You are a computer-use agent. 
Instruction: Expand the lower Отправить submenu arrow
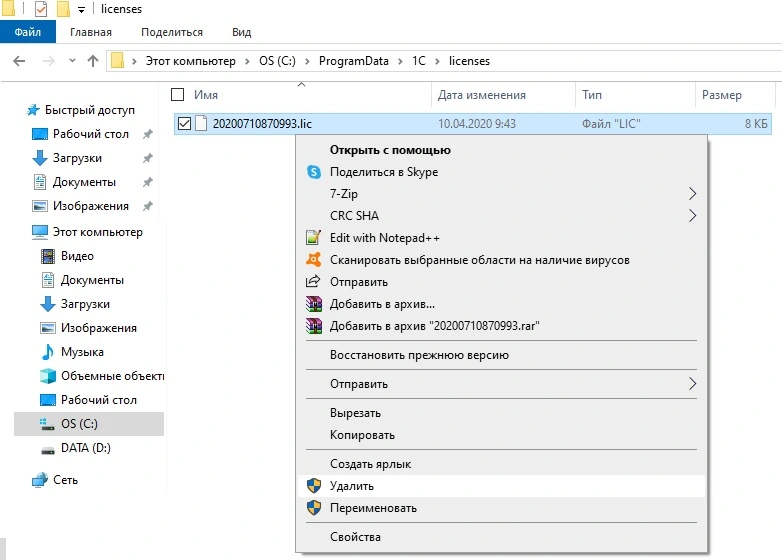tap(692, 384)
